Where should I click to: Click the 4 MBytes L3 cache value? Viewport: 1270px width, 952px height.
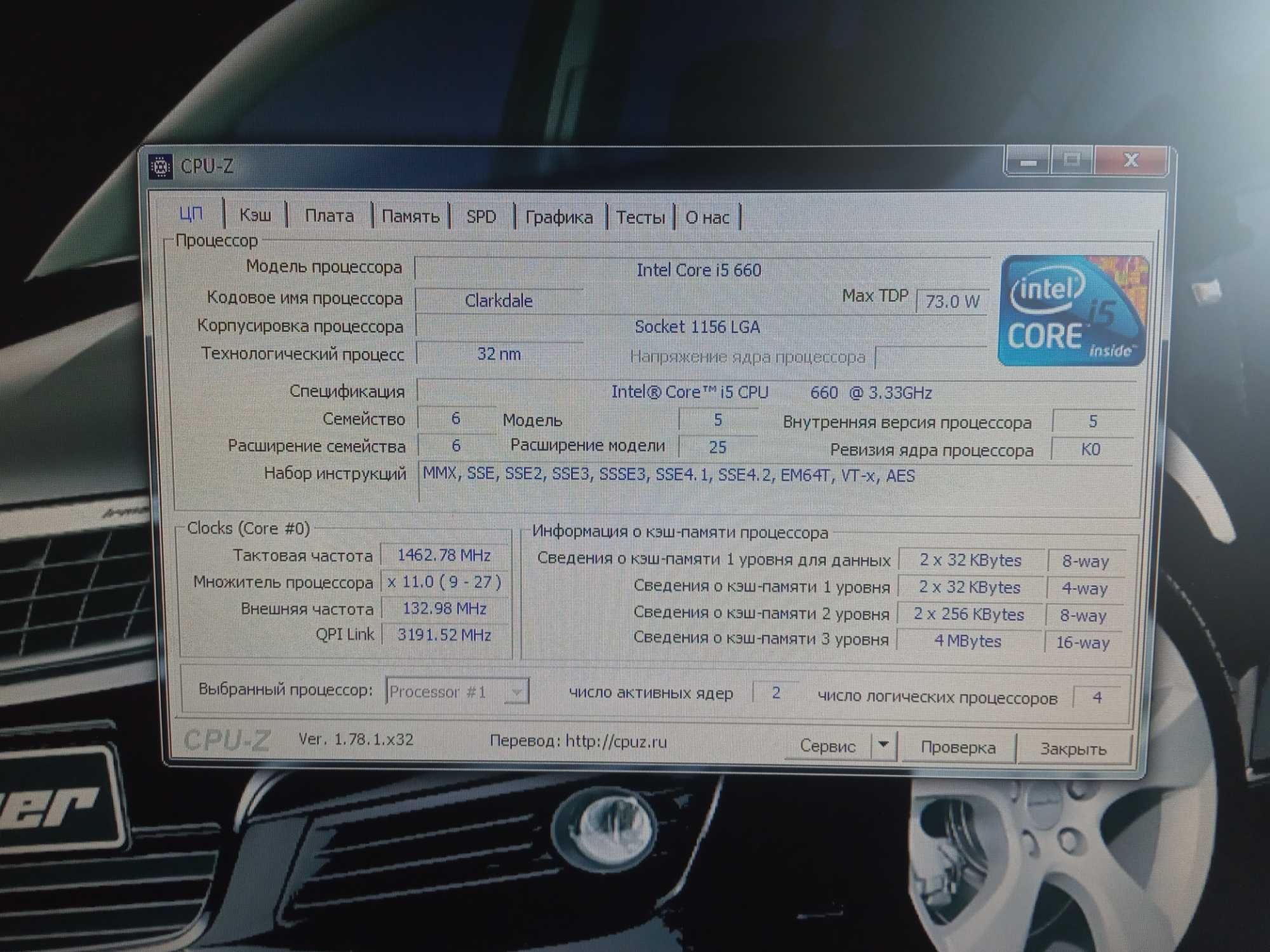(x=968, y=641)
